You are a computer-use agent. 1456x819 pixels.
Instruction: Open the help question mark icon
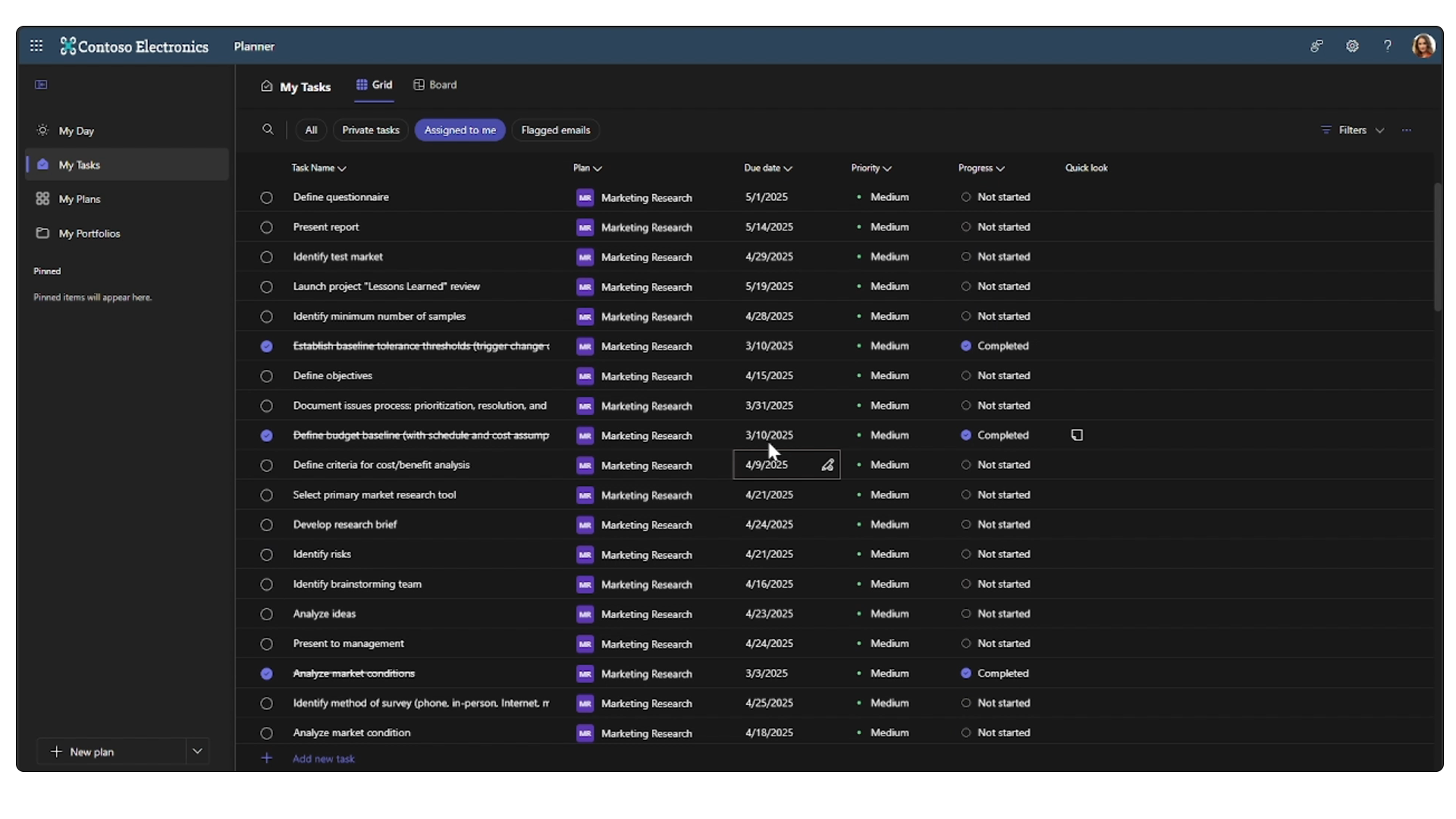(x=1388, y=46)
